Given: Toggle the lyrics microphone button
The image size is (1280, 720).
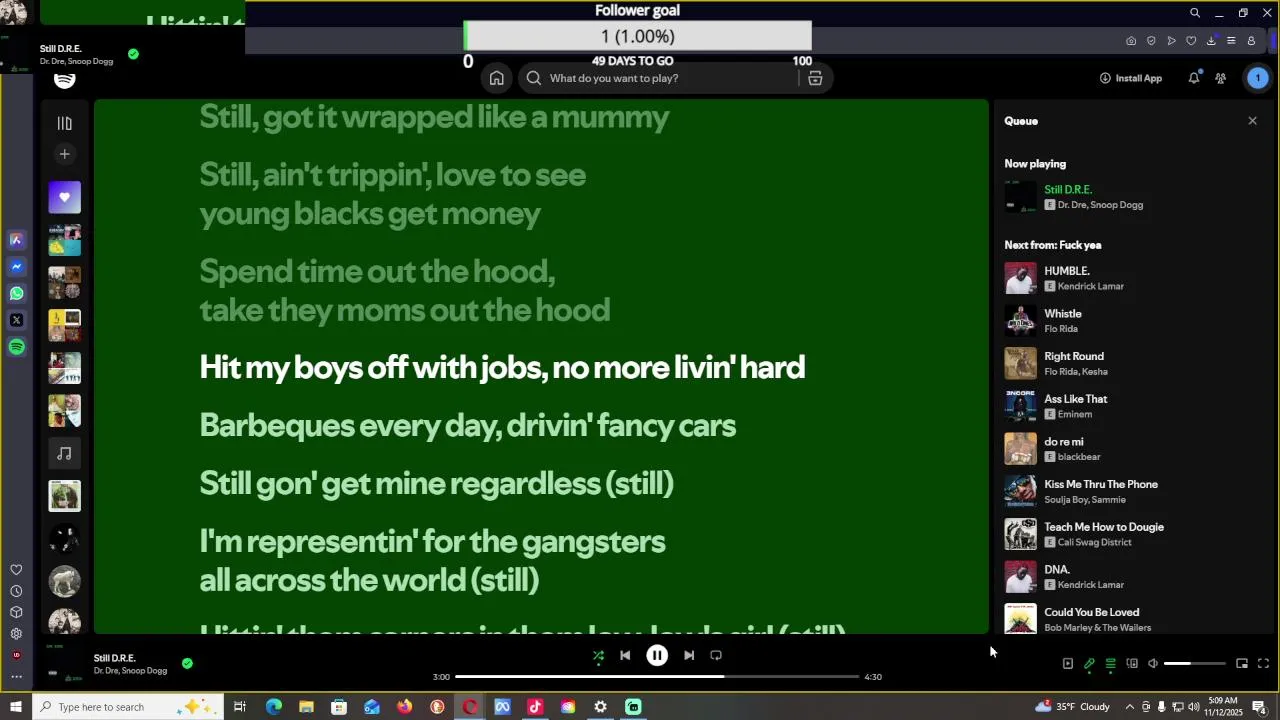Looking at the screenshot, I should pyautogui.click(x=1089, y=664).
